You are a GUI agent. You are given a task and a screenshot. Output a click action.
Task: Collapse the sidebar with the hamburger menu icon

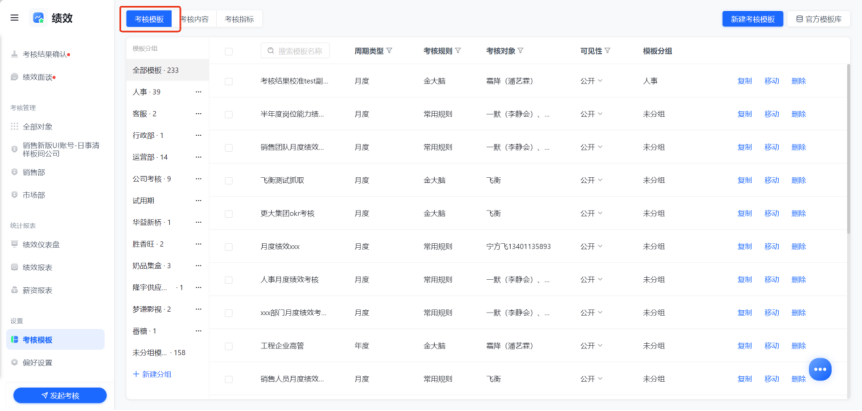point(14,18)
